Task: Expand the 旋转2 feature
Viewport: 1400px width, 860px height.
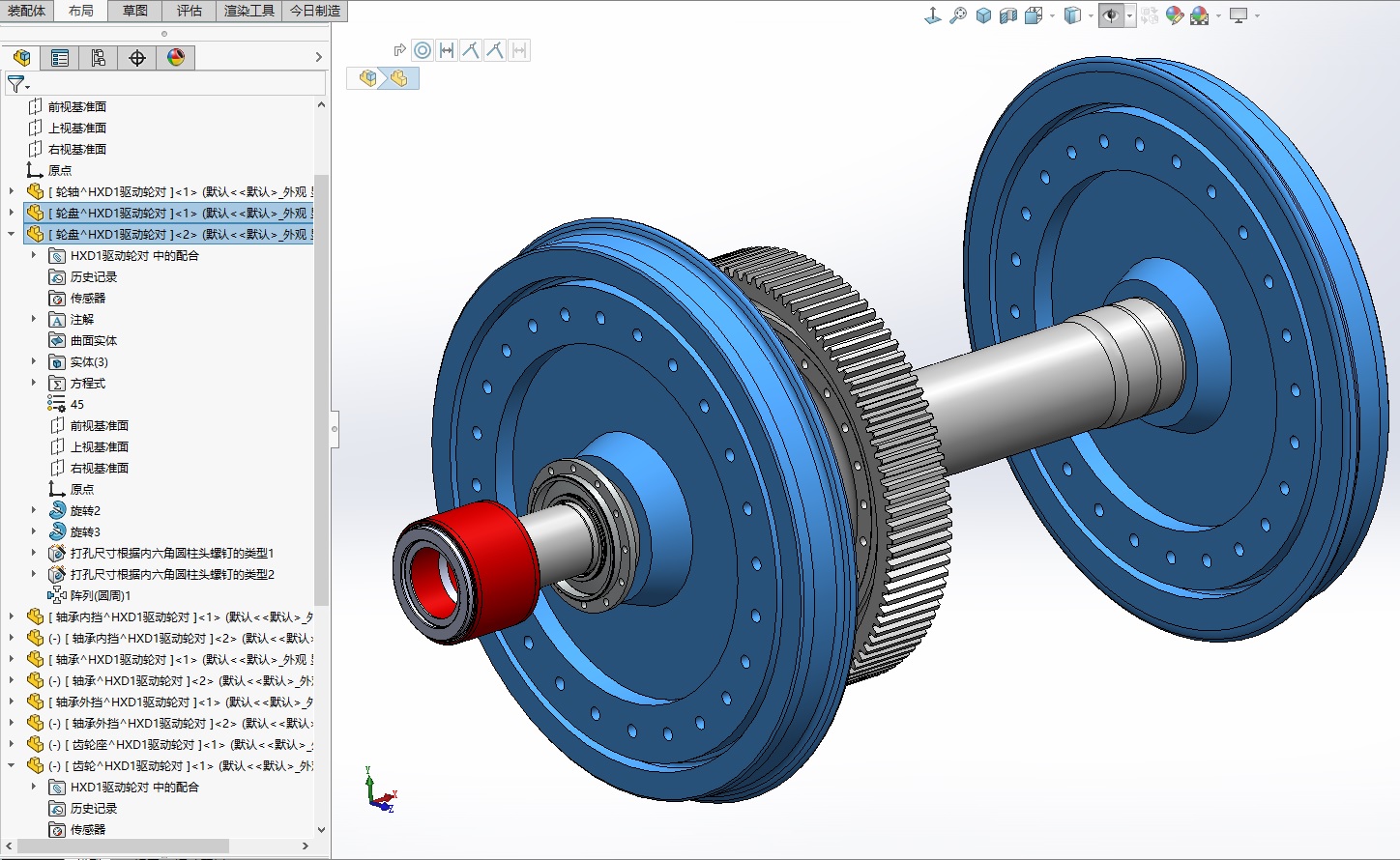Action: [34, 510]
